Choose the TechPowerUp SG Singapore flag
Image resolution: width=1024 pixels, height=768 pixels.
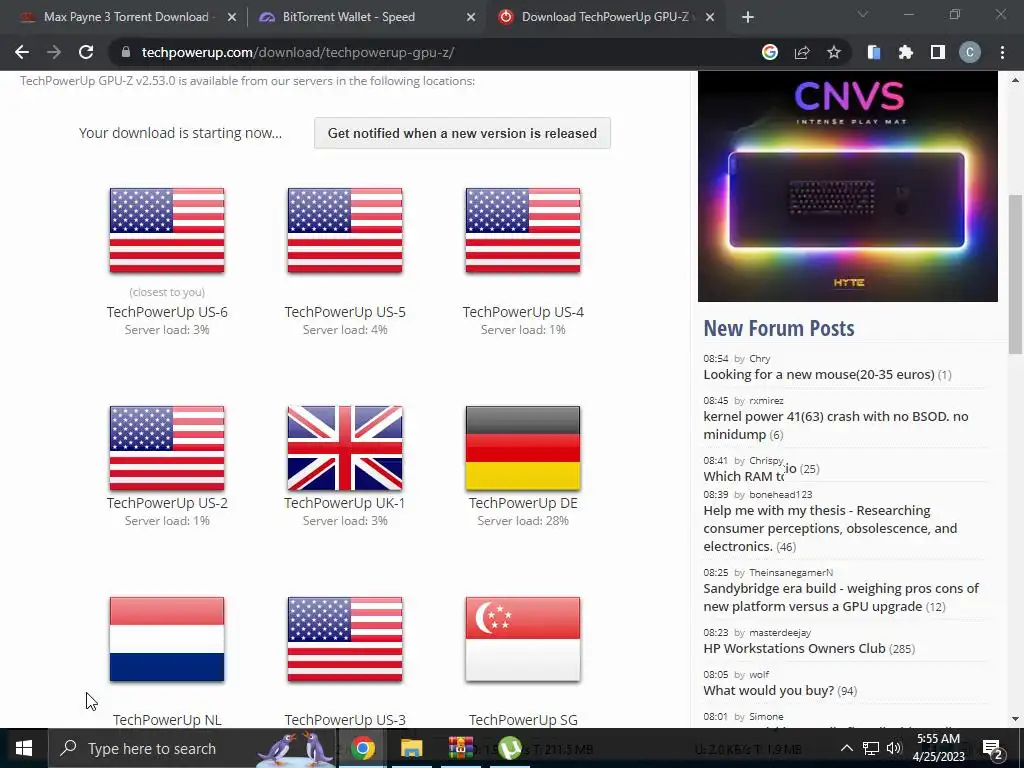[523, 639]
